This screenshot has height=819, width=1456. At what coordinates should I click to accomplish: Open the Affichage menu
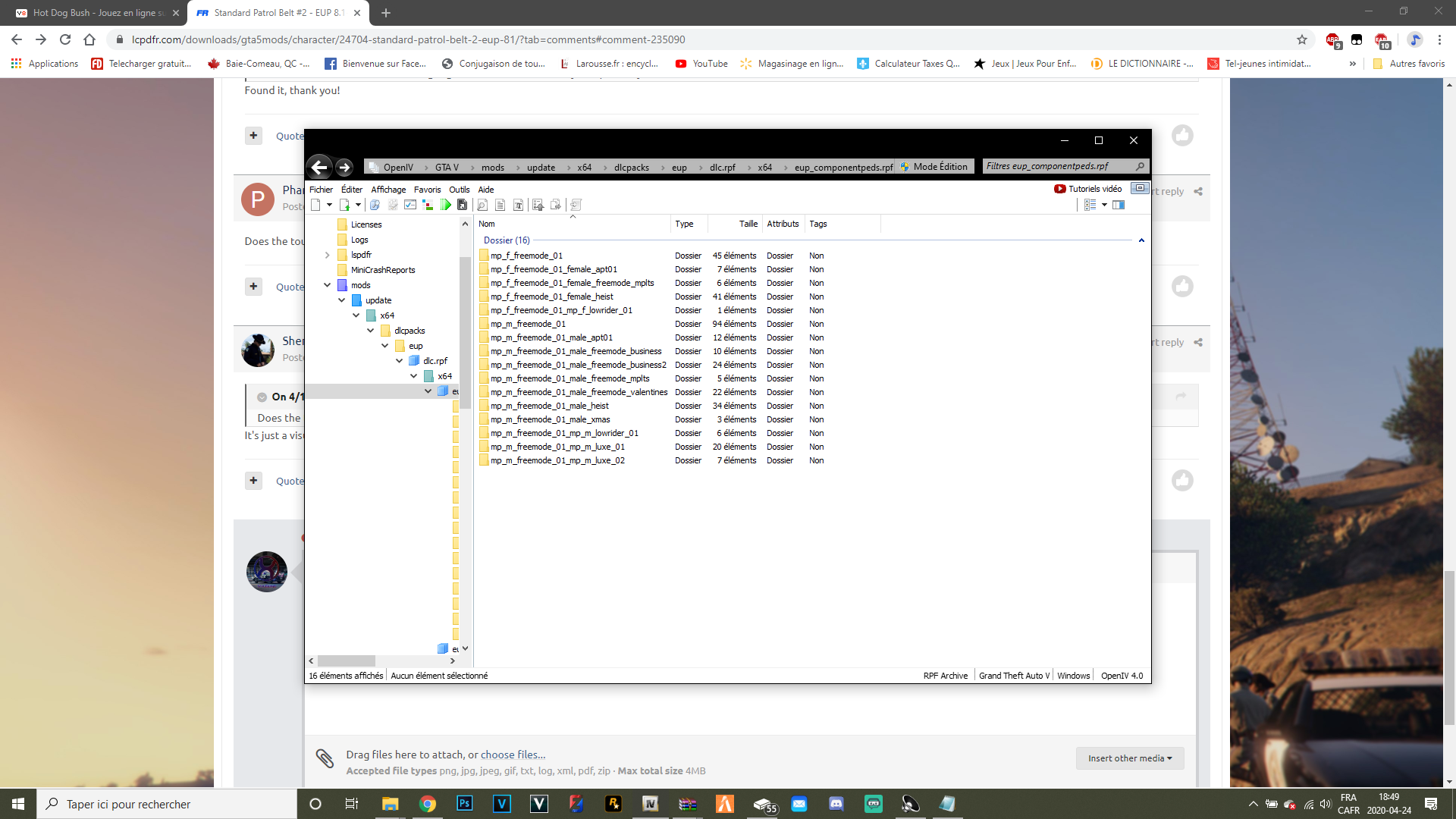point(388,190)
